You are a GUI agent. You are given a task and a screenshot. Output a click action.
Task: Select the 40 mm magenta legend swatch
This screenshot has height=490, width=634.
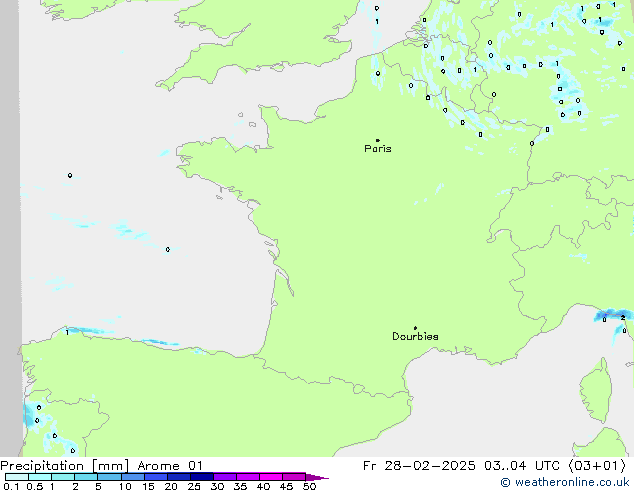(271, 477)
